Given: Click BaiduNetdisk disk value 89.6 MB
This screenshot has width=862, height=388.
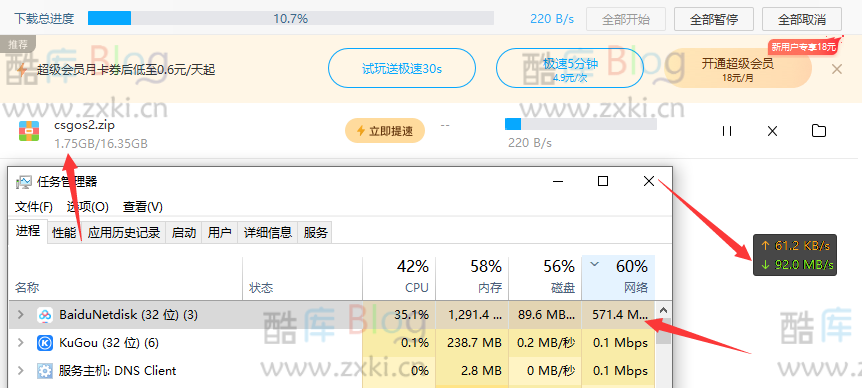Looking at the screenshot, I should click(546, 315).
